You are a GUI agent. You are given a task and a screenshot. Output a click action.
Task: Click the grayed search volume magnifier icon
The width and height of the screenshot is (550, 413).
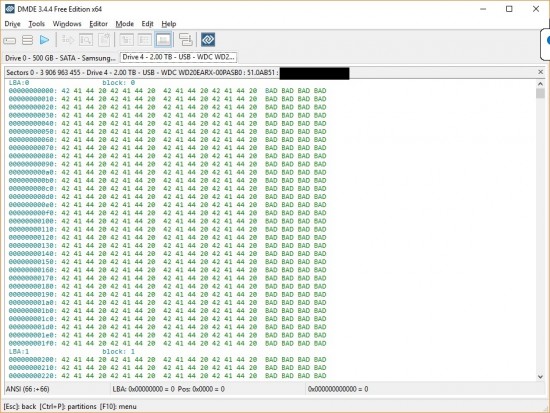click(x=86, y=40)
